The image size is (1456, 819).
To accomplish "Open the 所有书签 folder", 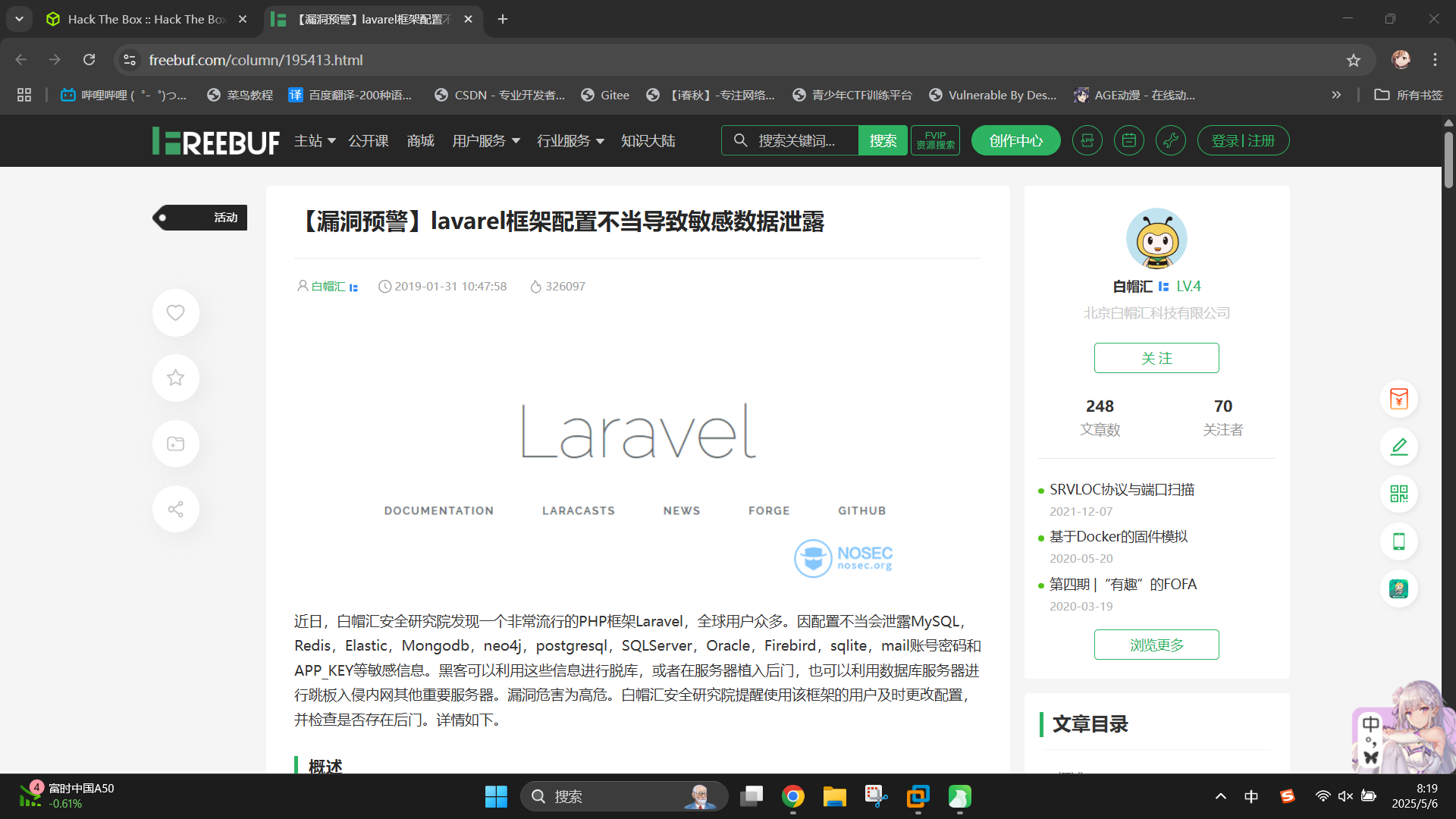I will (x=1408, y=95).
